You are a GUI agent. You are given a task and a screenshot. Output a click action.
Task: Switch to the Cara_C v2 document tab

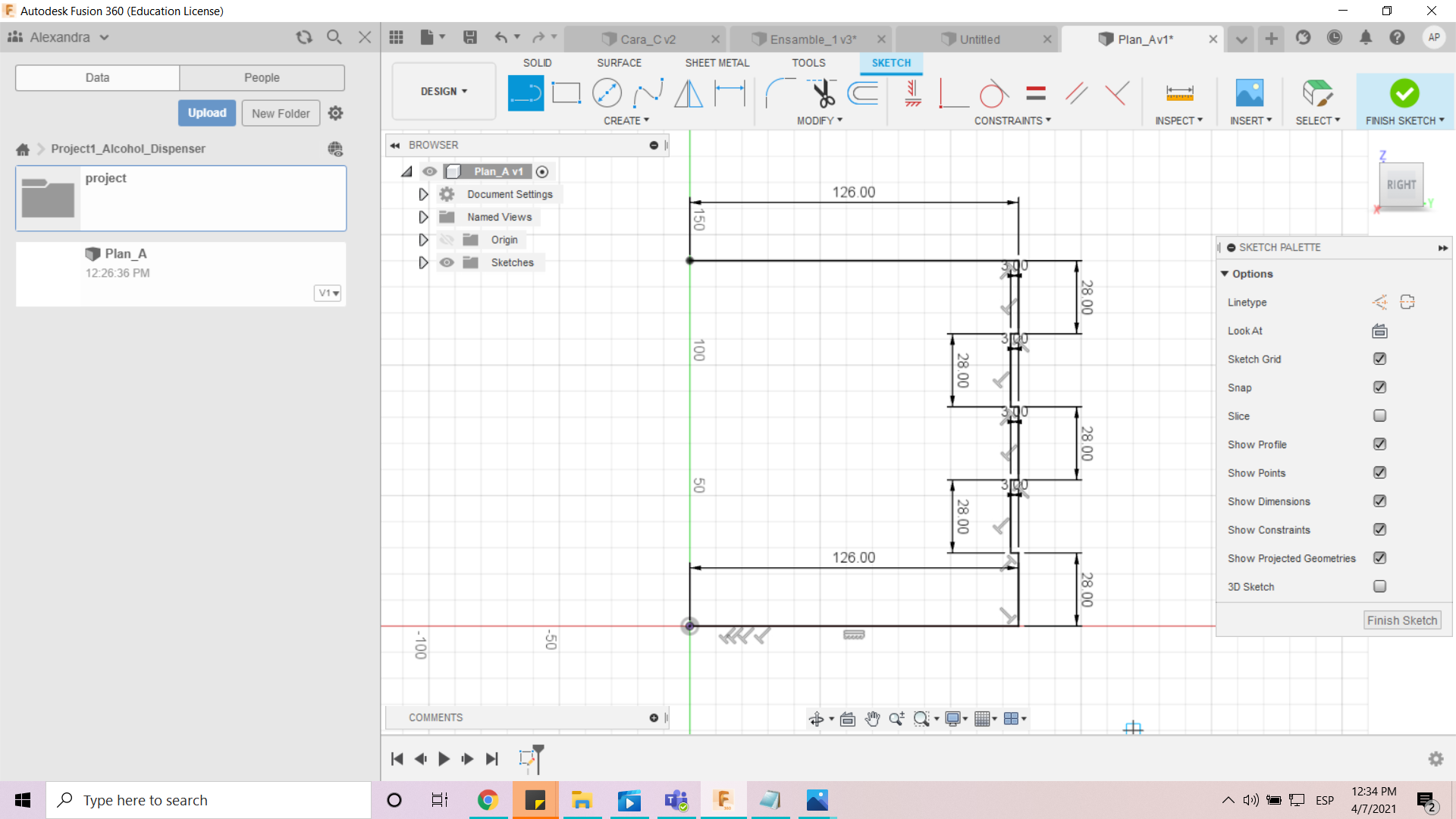tap(648, 39)
